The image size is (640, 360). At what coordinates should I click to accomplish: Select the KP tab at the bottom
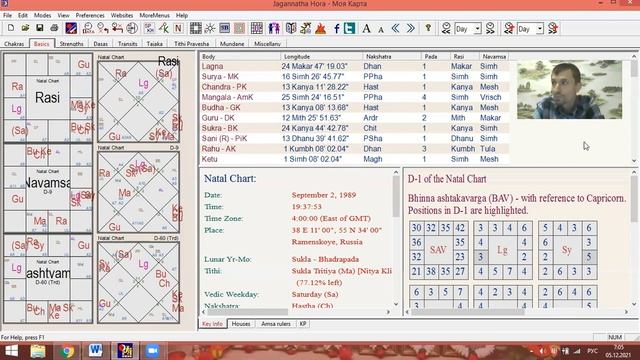[x=303, y=324]
